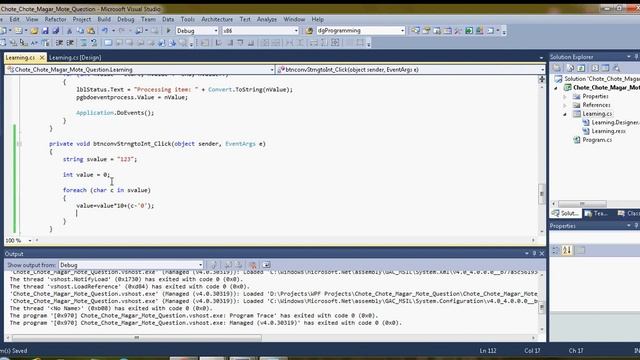Open the Architecture menu

pos(217,19)
